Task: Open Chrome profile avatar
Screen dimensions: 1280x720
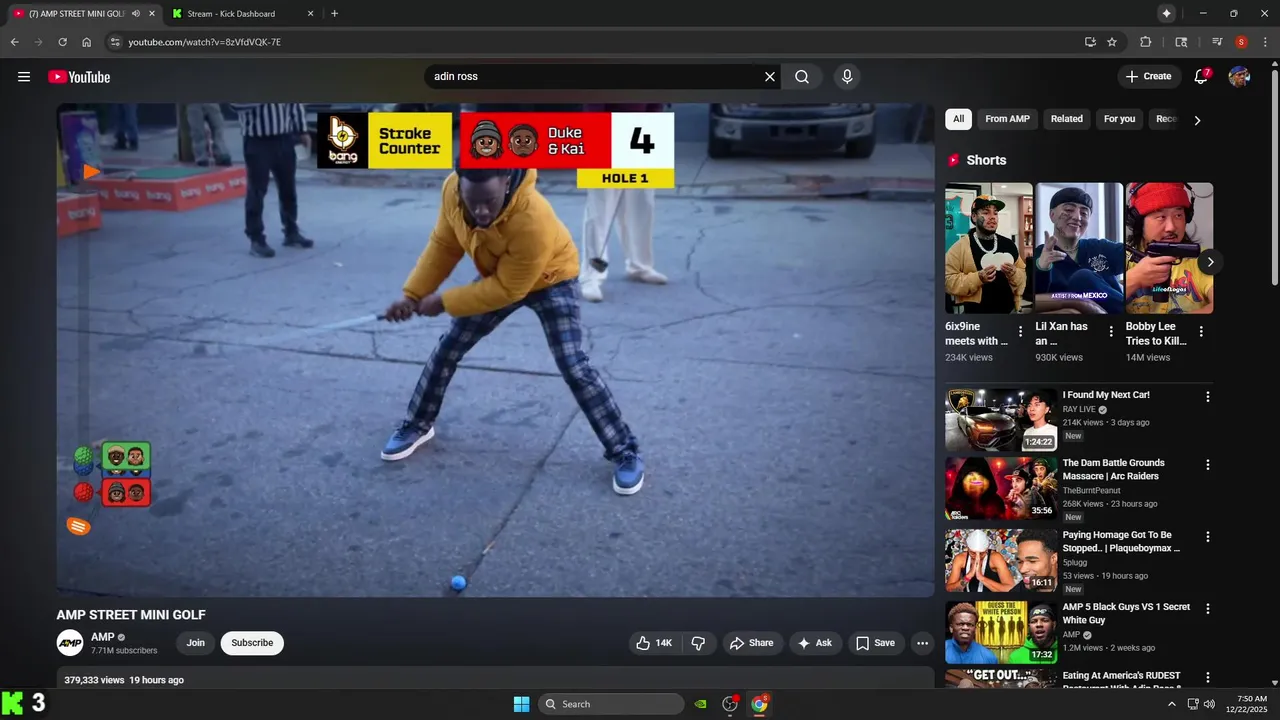Action: (1241, 42)
